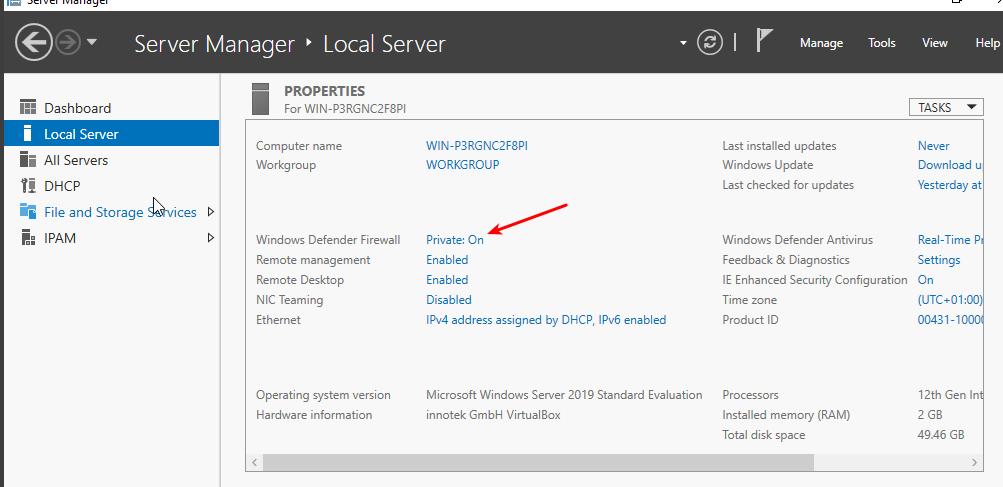The height and width of the screenshot is (487, 1003).
Task: Open the navigation history dropdown arrow
Action: 92,42
